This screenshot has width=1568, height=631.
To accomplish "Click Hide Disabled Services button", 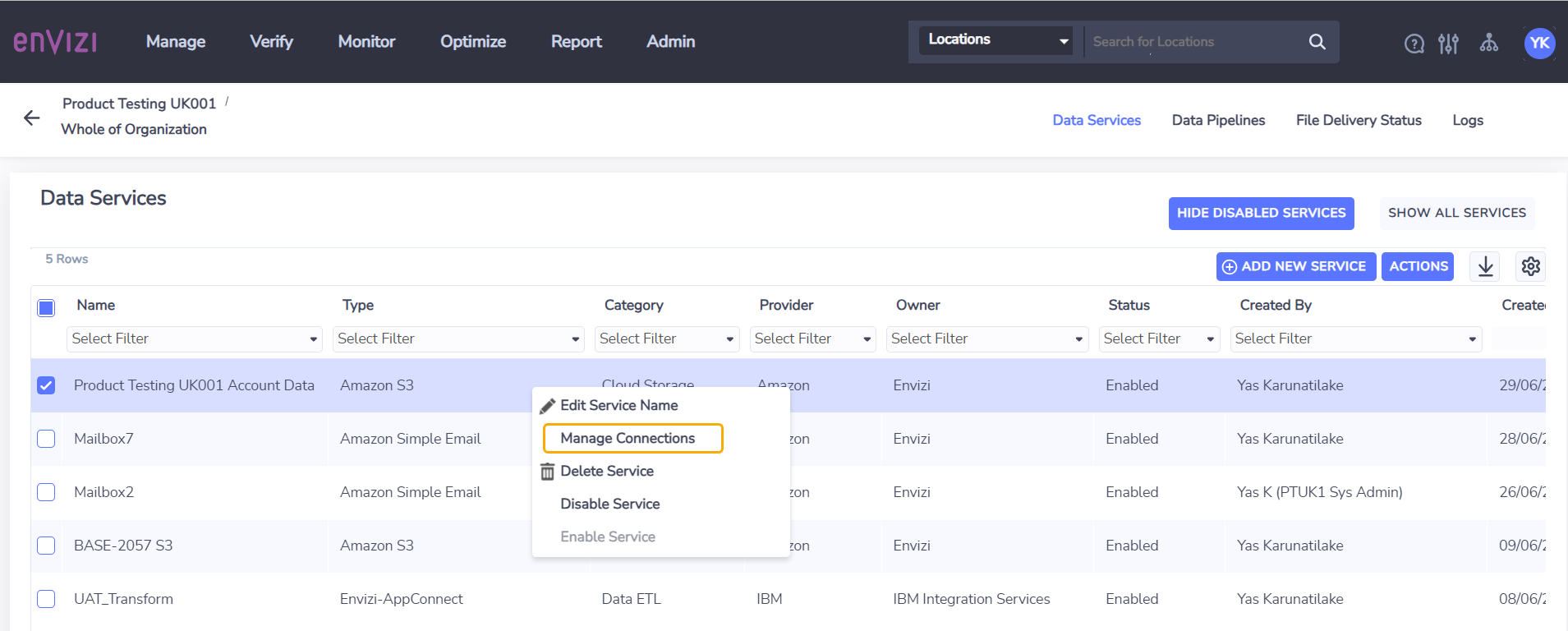I will 1261,213.
